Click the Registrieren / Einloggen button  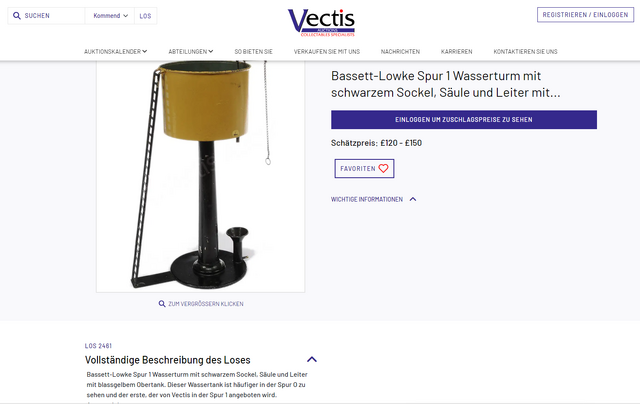tap(585, 15)
